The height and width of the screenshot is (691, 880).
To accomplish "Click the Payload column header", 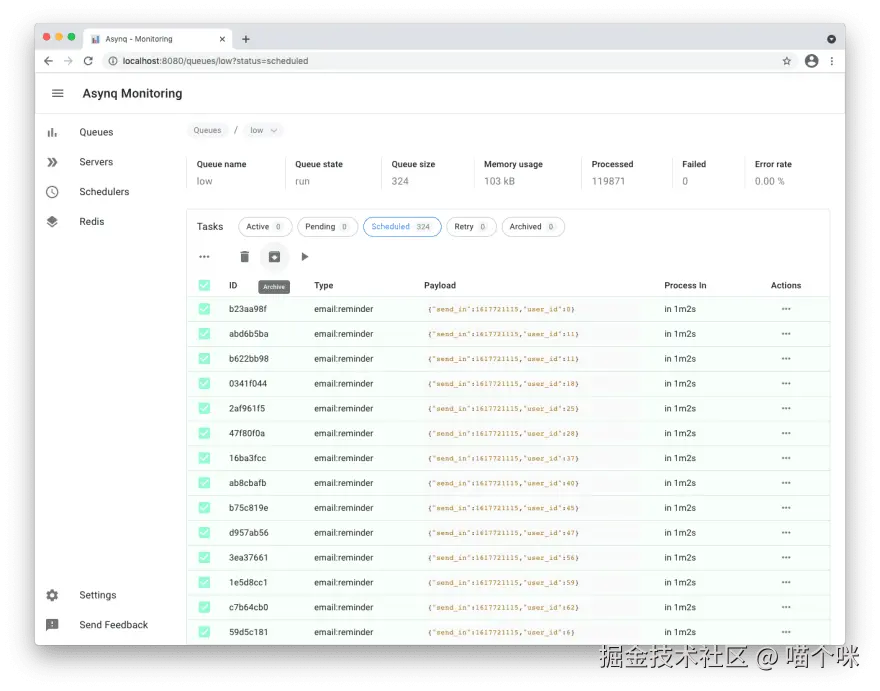I will pyautogui.click(x=439, y=285).
